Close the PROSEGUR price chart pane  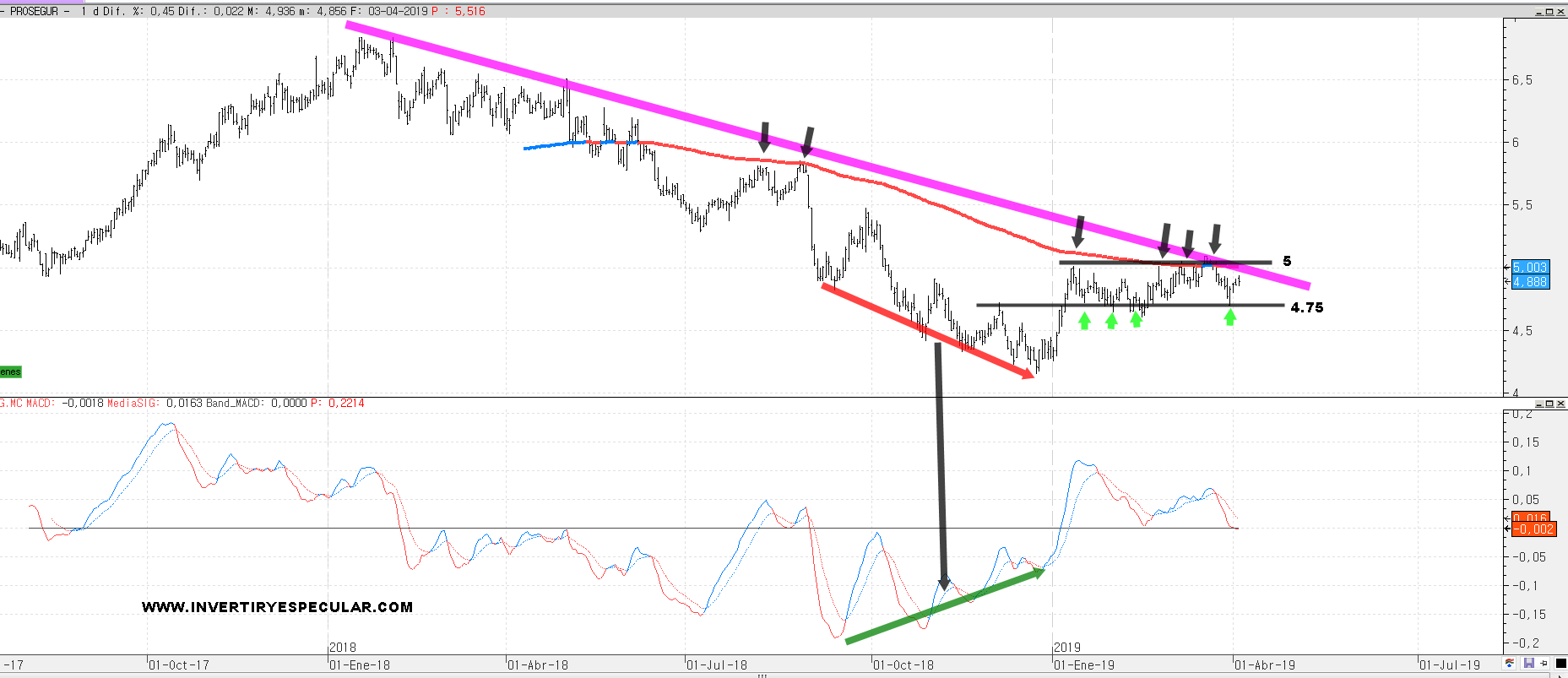1560,12
